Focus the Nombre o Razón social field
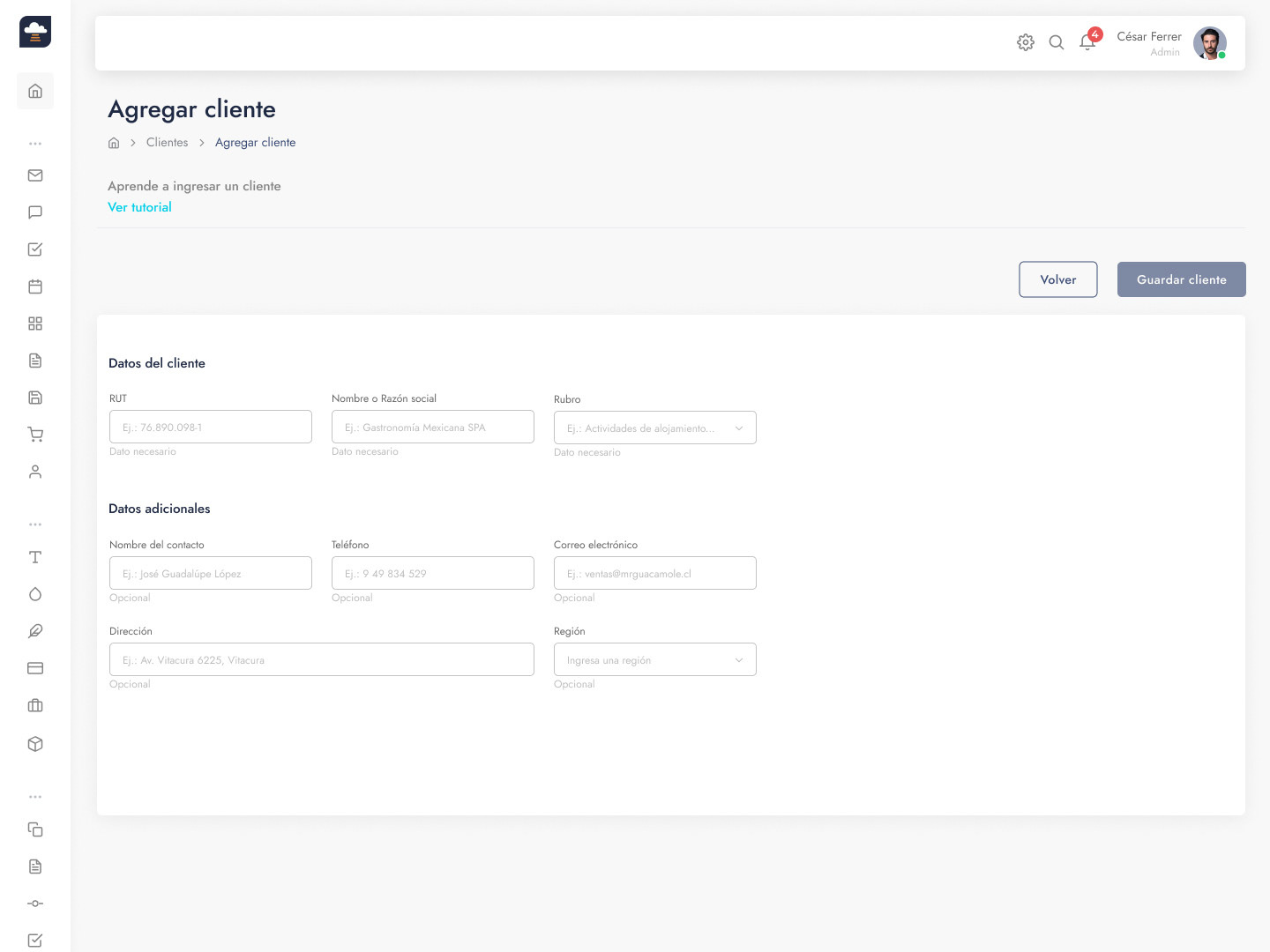Image resolution: width=1270 pixels, height=952 pixels. click(433, 427)
